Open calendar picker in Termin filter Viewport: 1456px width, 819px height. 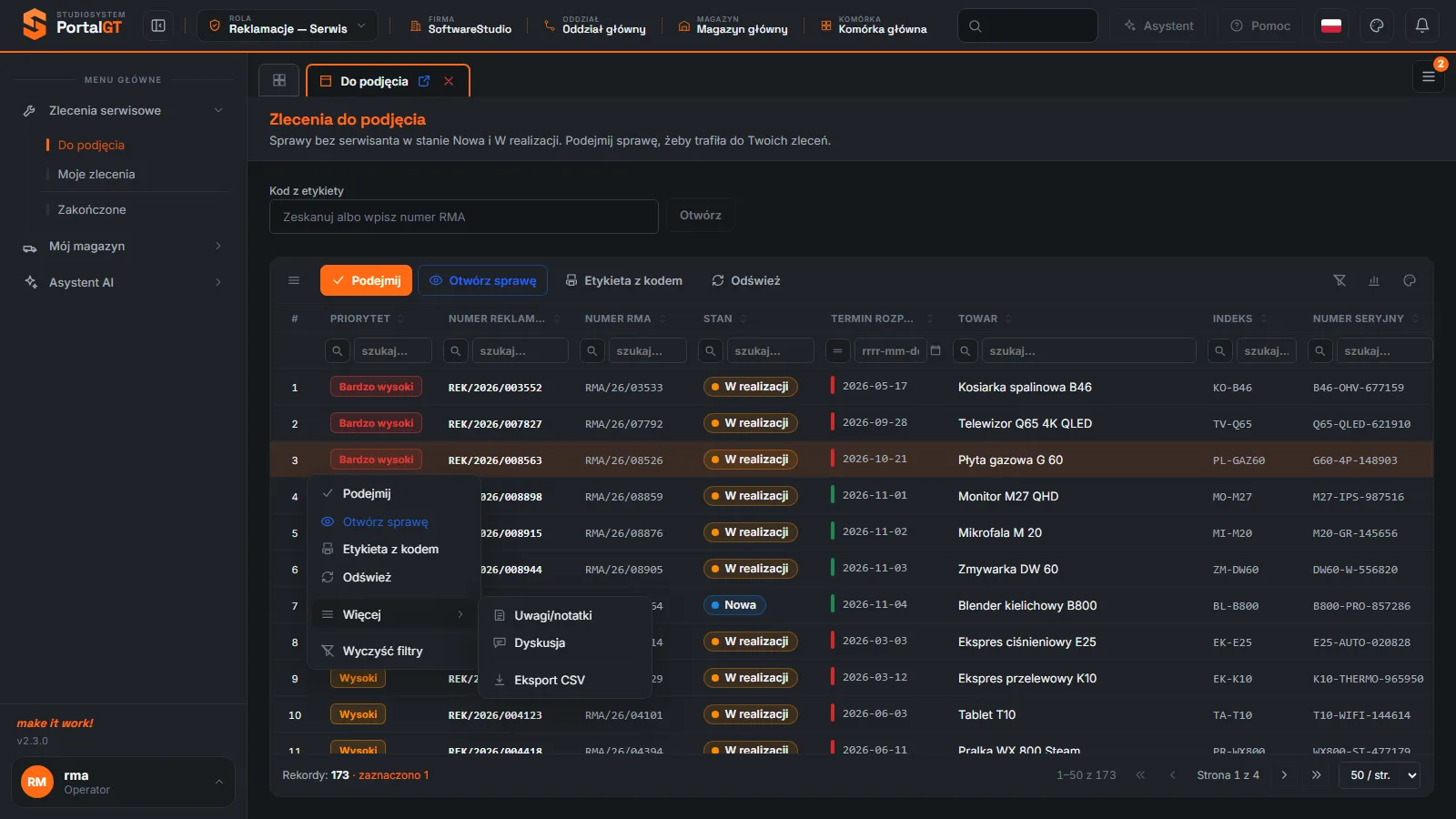tap(935, 350)
